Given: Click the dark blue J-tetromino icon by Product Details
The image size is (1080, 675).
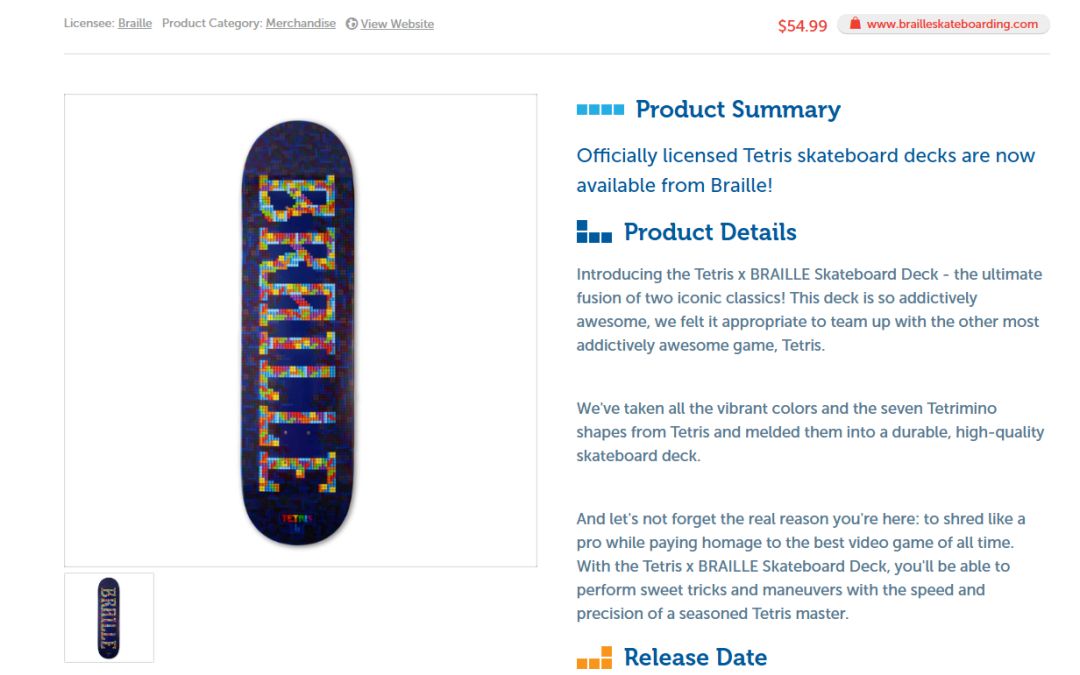Looking at the screenshot, I should tap(594, 231).
